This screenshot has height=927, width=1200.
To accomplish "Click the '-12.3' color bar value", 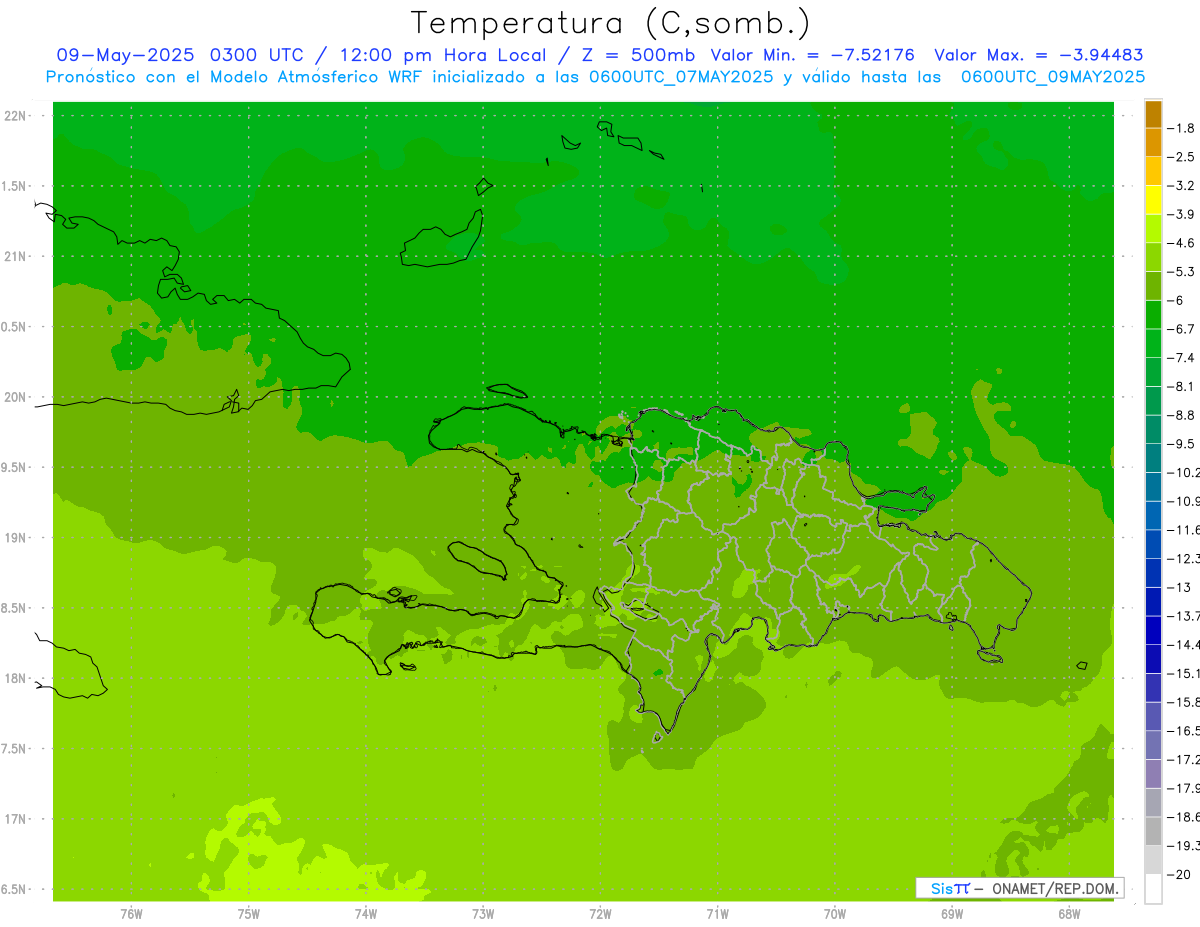I will [x=1184, y=558].
